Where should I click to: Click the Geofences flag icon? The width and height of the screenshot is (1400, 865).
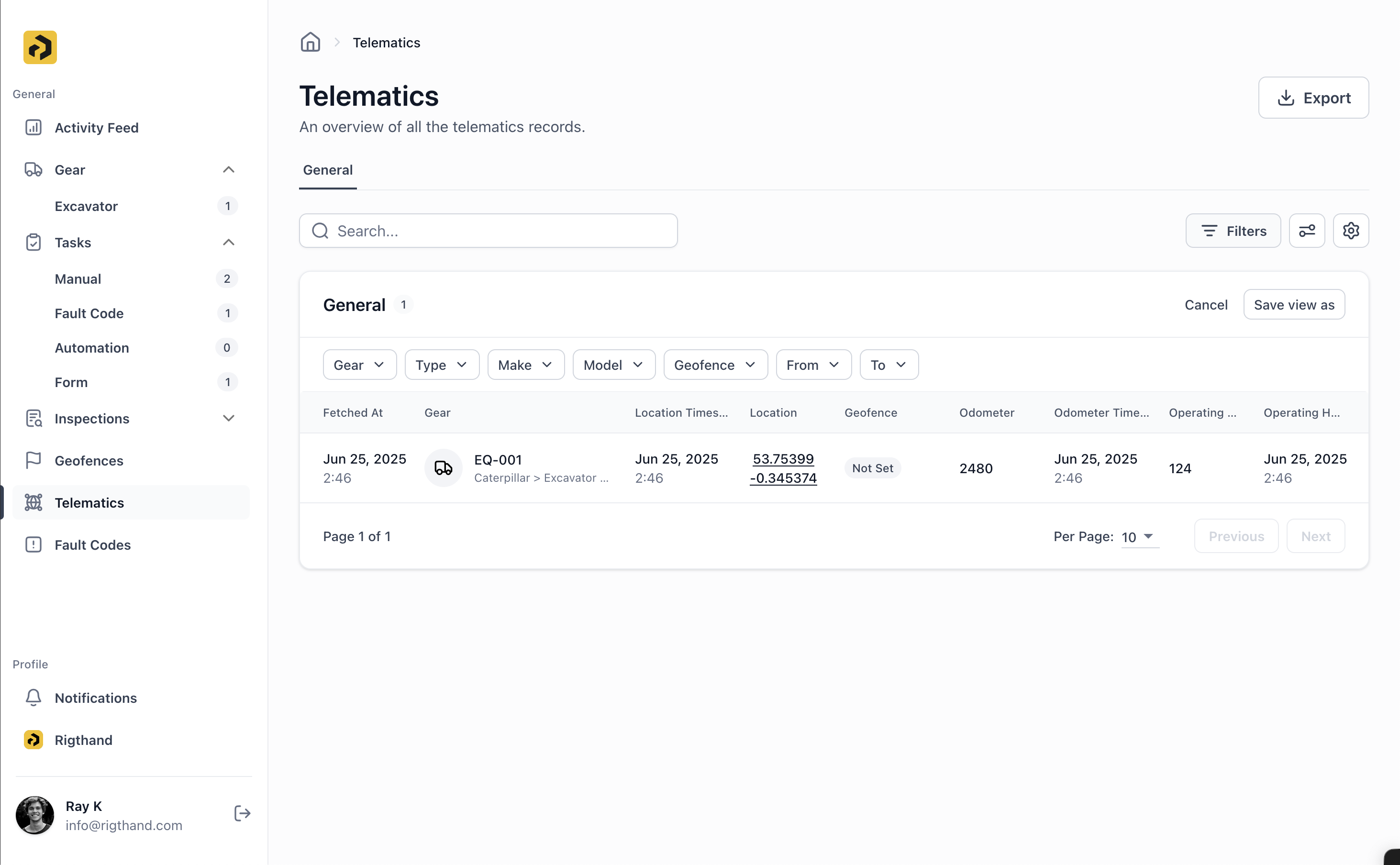[33, 460]
